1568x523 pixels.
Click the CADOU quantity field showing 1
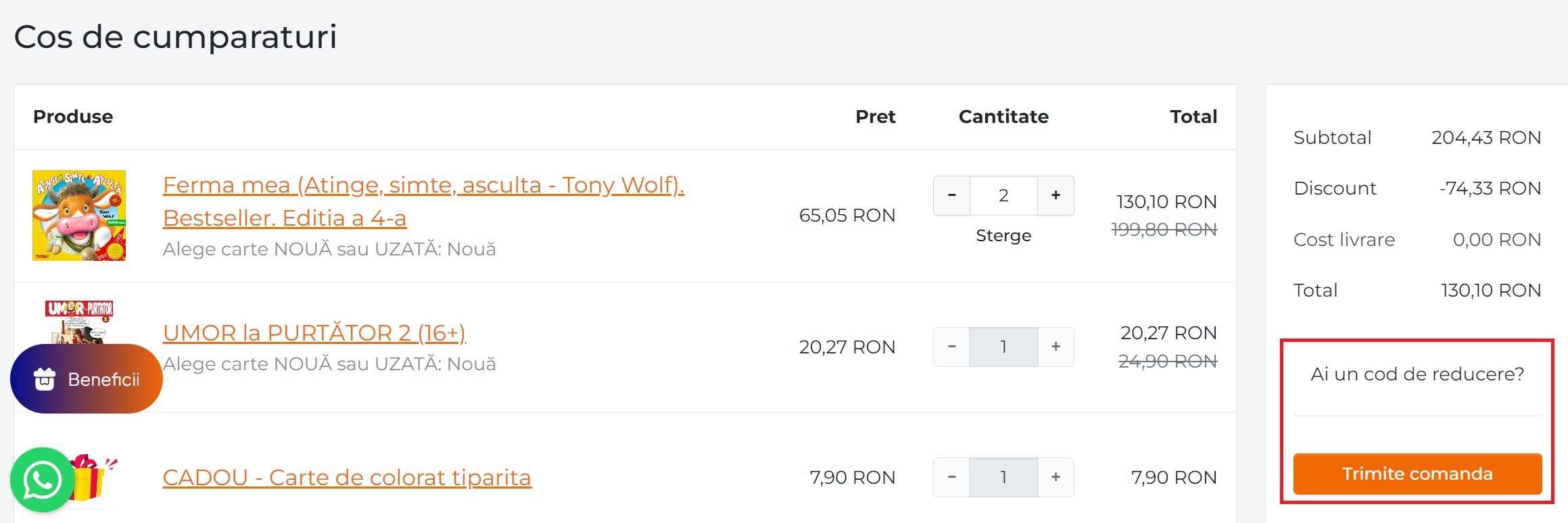(x=1003, y=477)
